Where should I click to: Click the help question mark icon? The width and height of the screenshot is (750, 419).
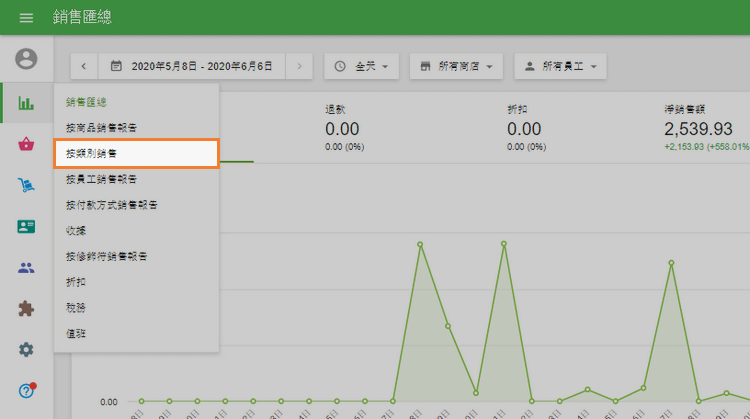[x=26, y=390]
